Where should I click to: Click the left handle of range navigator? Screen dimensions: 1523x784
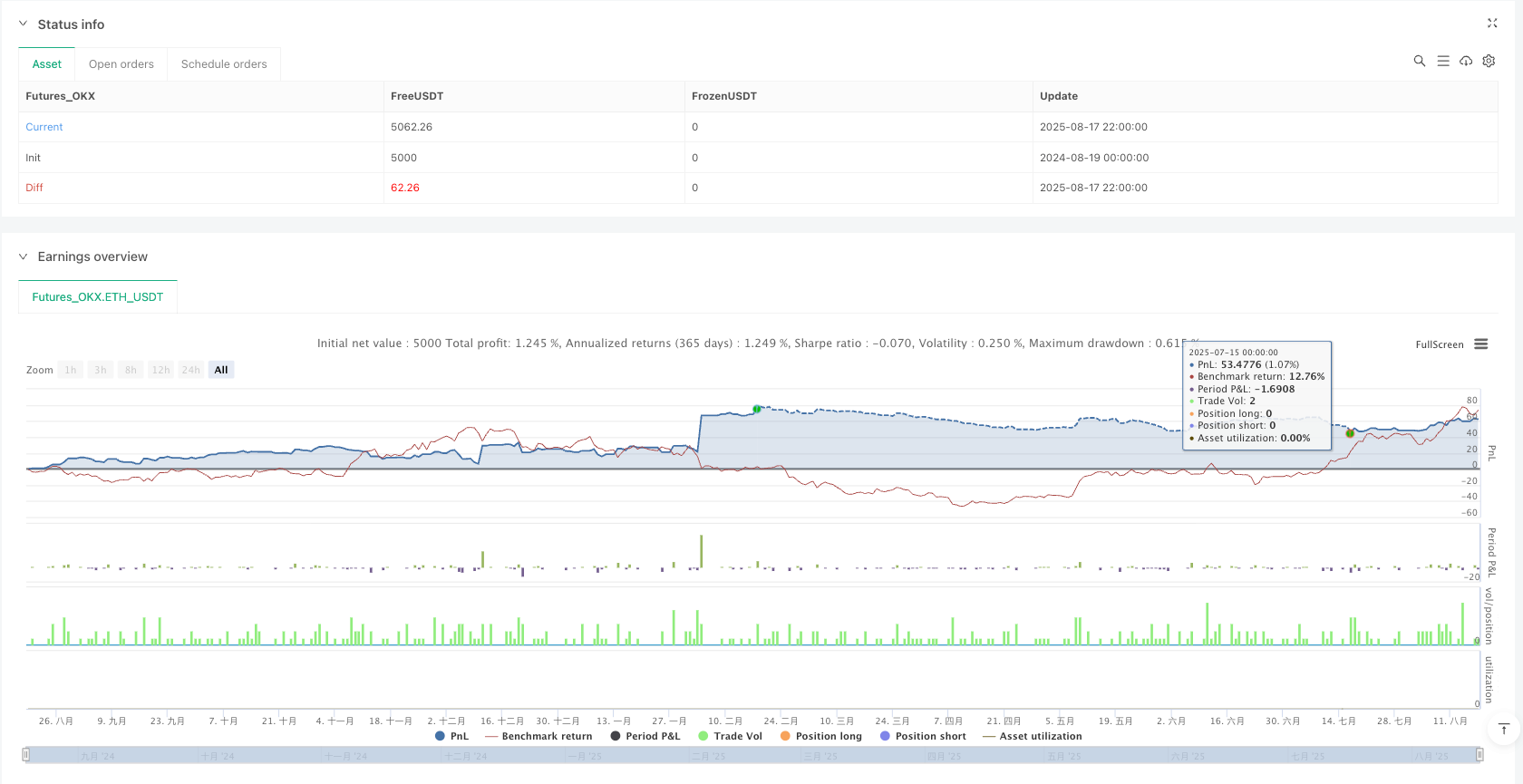26,754
